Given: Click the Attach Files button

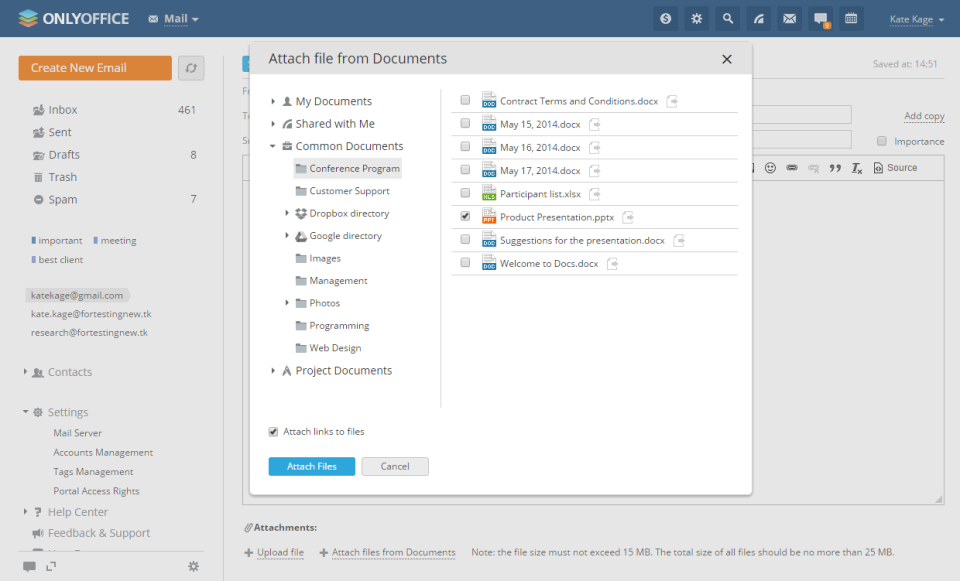Looking at the screenshot, I should point(312,466).
